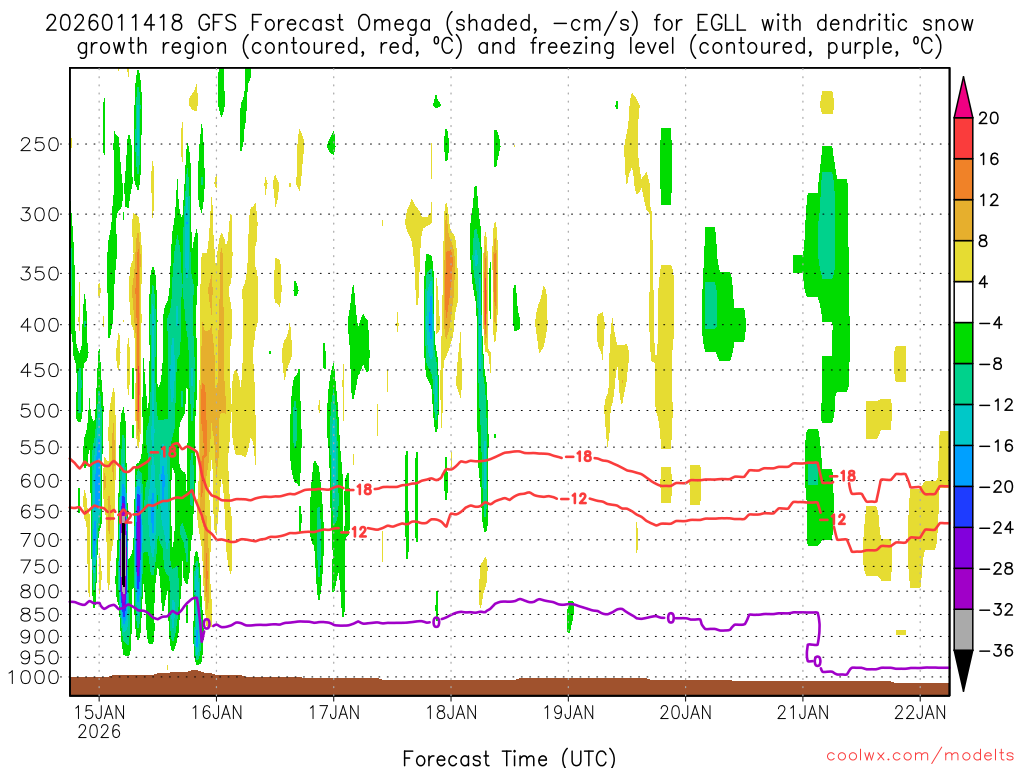Click the 700 pressure level label
The height and width of the screenshot is (768, 1024).
(x=40, y=540)
